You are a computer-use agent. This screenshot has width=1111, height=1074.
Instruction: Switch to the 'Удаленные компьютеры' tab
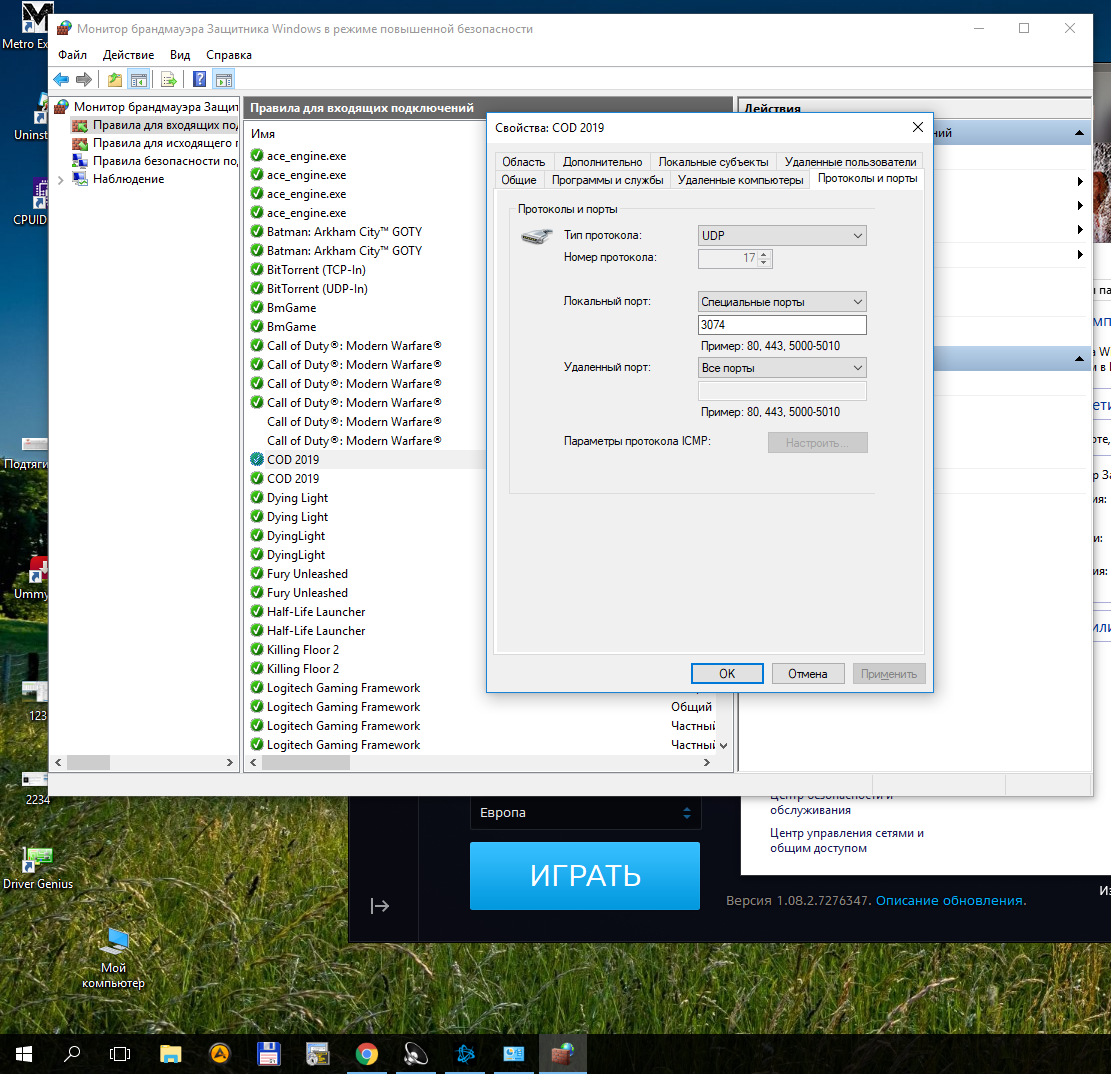pos(740,180)
